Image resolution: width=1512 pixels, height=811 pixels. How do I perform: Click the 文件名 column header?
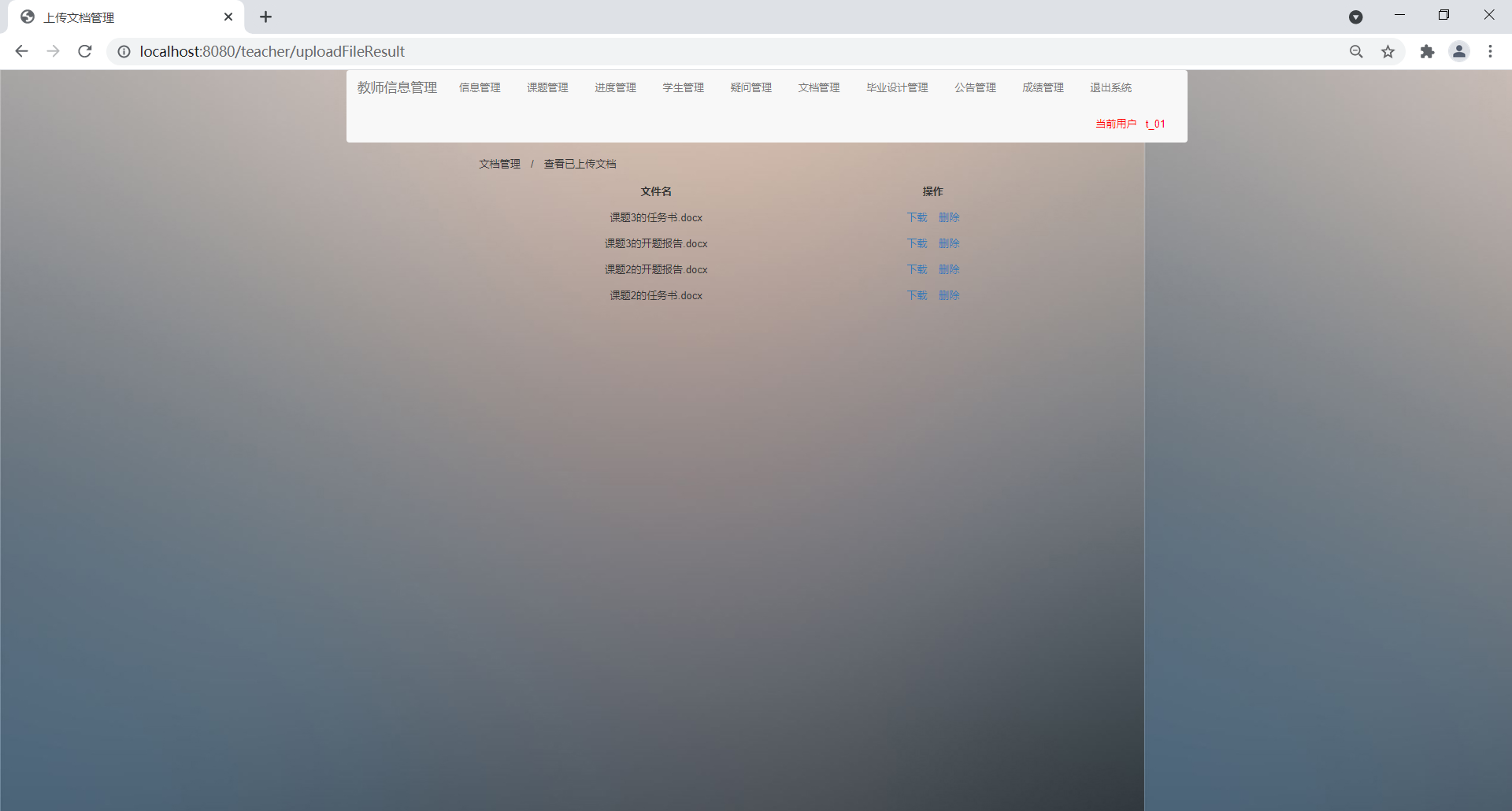(656, 191)
